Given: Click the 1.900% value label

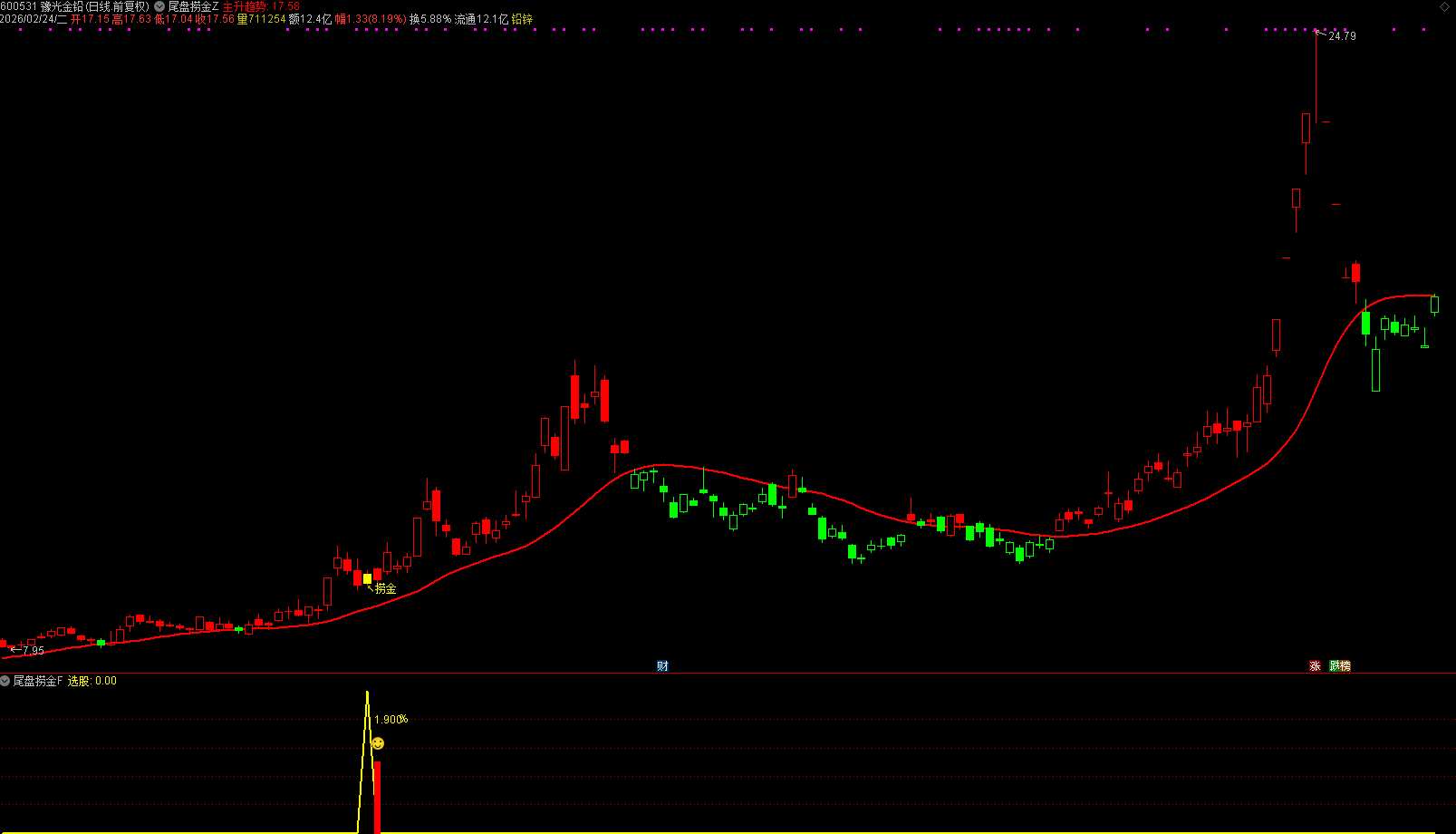Looking at the screenshot, I should tap(391, 720).
